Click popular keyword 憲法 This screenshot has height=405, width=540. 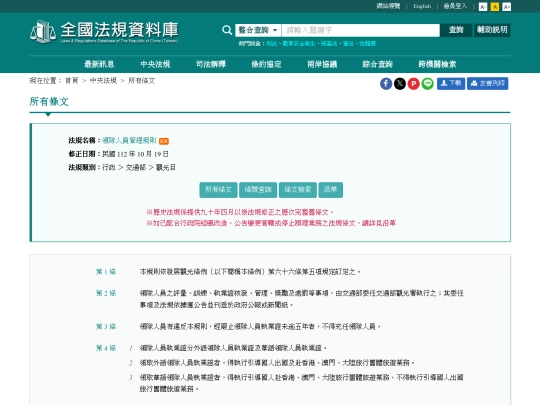[x=348, y=44]
